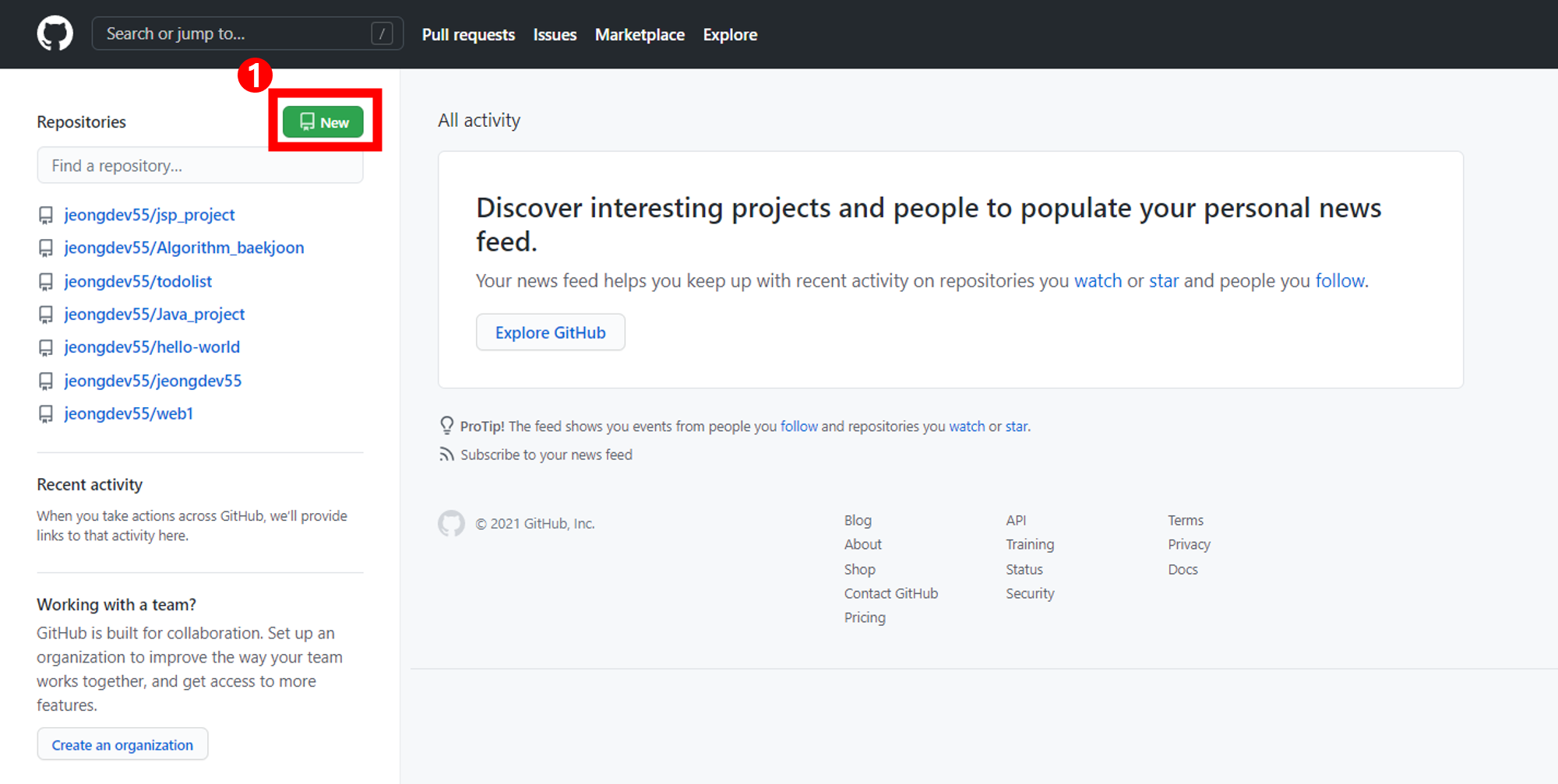Click repo icon beside jeongdev55/todolist
Image resolution: width=1558 pixels, height=784 pixels.
tap(46, 282)
